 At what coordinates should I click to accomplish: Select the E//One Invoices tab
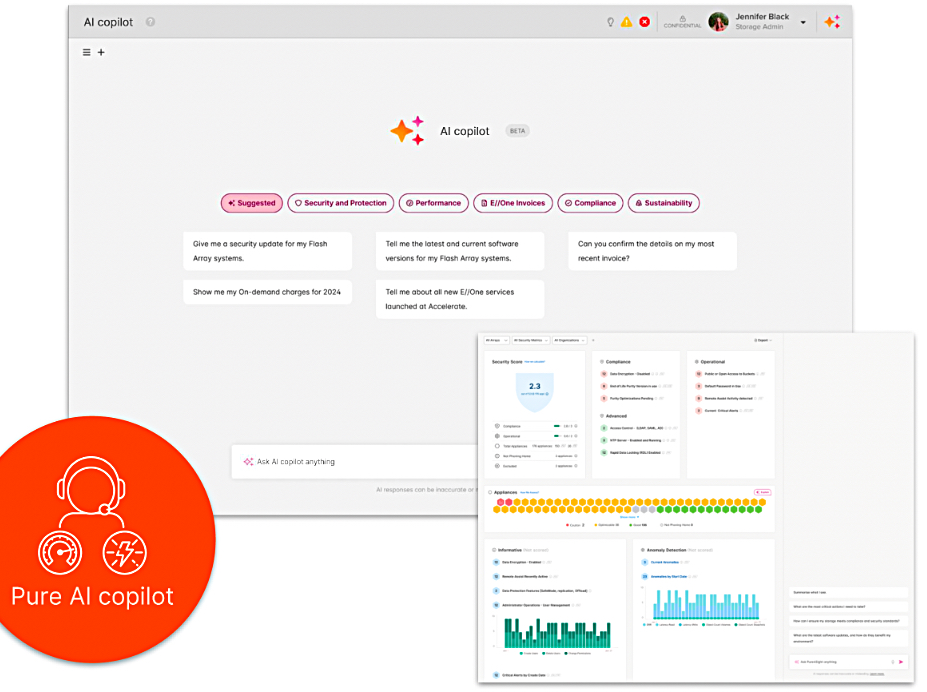click(x=513, y=203)
